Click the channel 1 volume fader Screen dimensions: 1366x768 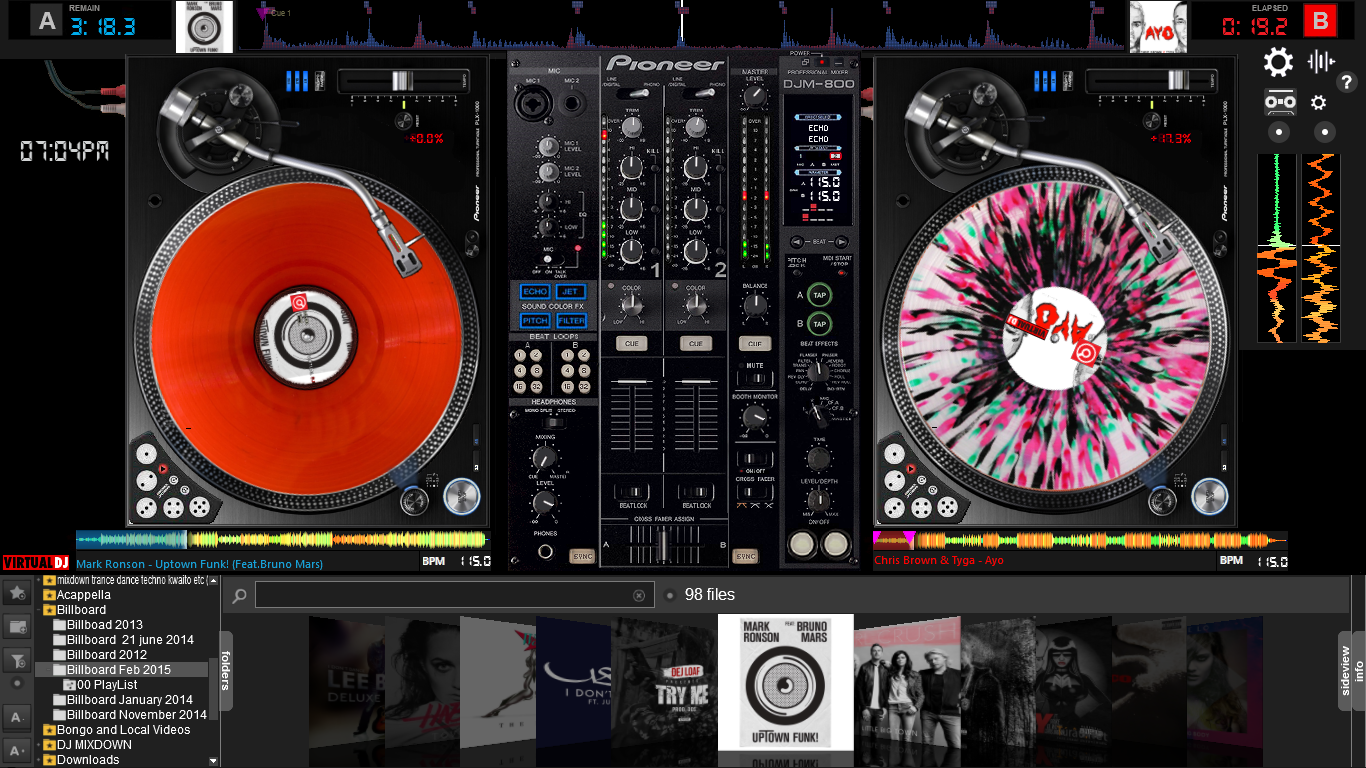[x=631, y=383]
